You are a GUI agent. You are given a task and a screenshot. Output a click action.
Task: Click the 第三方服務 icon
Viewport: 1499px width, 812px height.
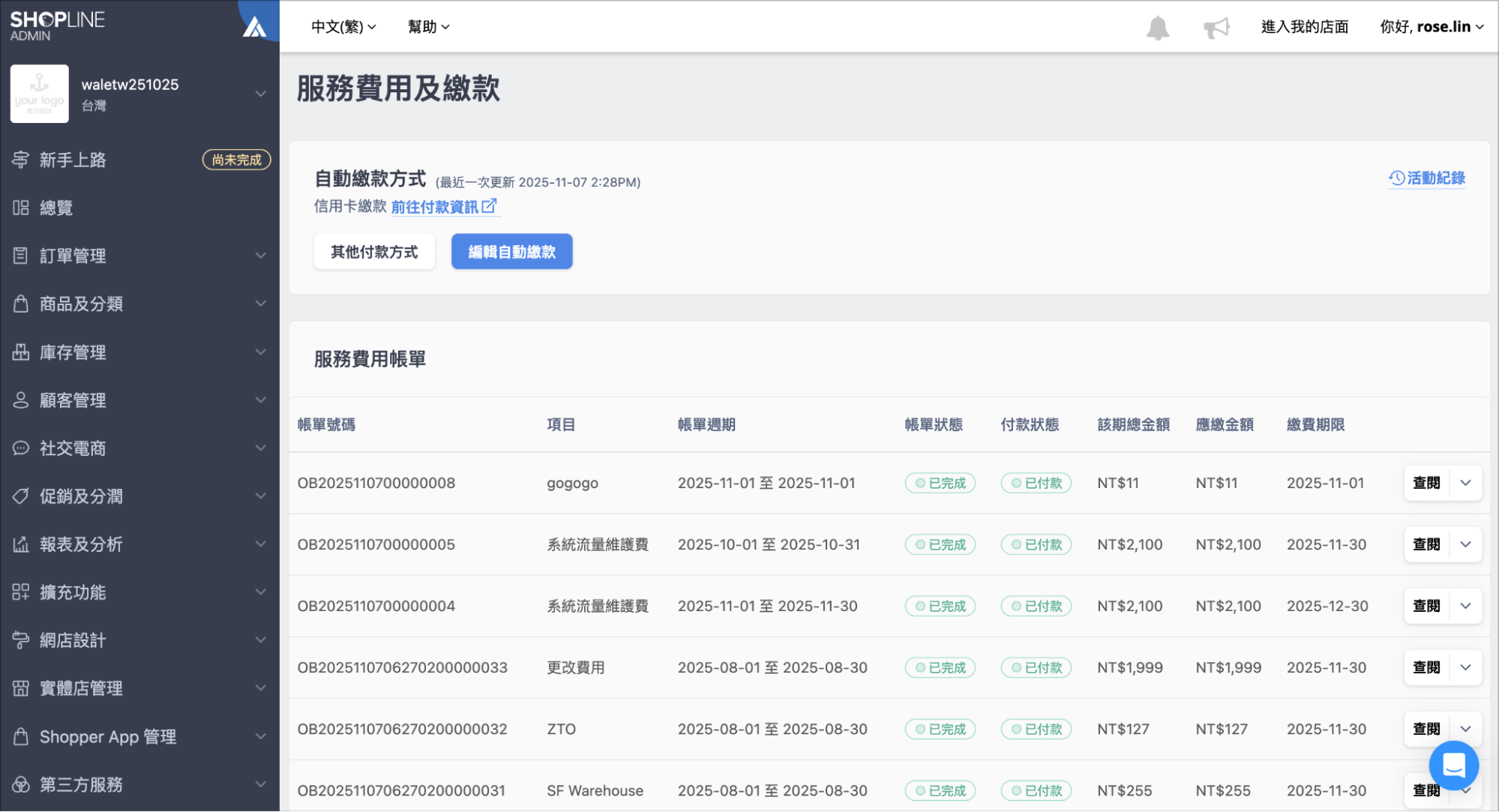click(x=20, y=784)
